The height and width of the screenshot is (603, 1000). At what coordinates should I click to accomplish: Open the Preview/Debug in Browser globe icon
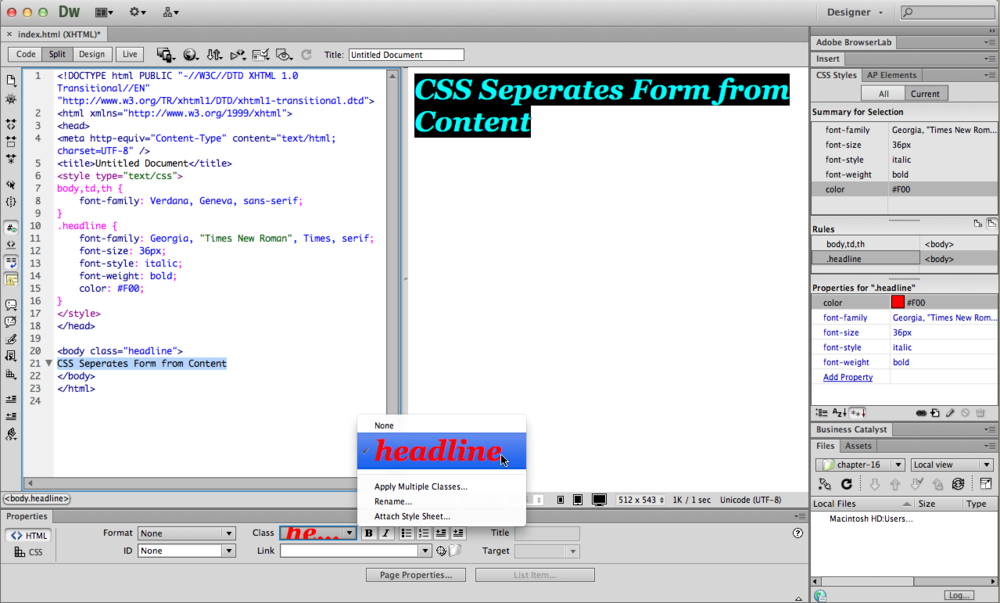pyautogui.click(x=190, y=54)
